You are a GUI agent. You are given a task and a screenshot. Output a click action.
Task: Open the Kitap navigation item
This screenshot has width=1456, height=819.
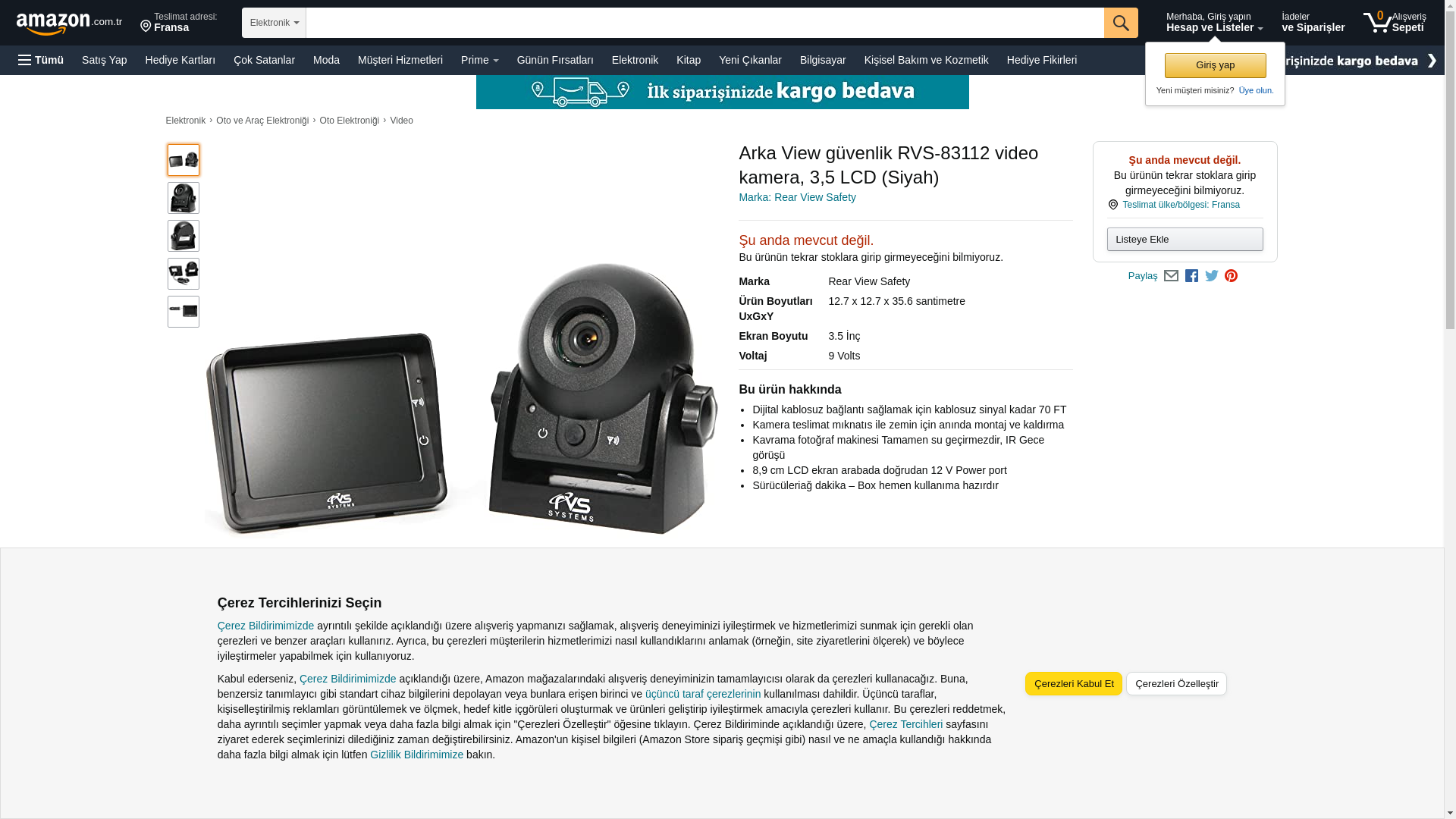pos(689,60)
